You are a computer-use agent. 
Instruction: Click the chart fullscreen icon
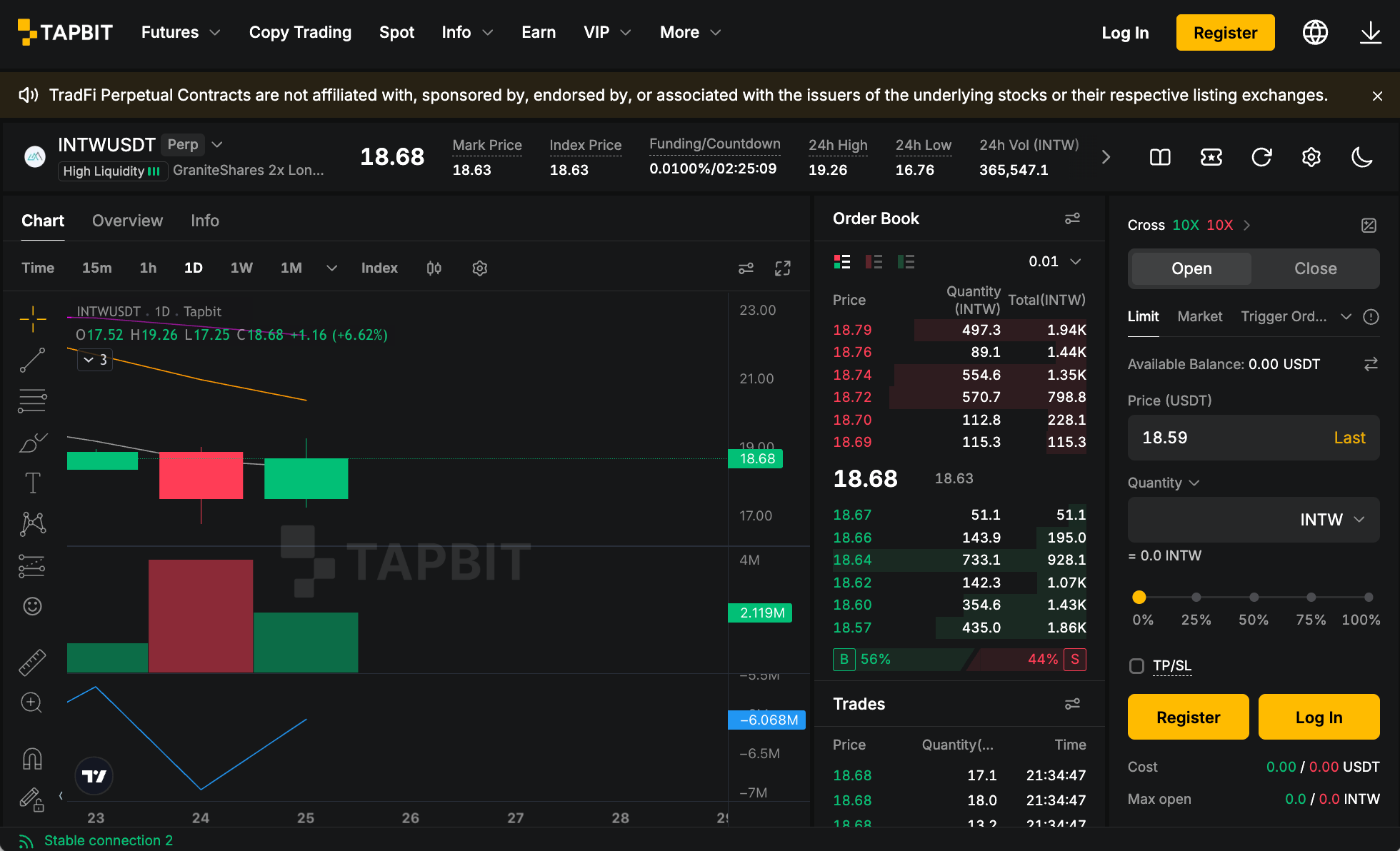coord(783,268)
